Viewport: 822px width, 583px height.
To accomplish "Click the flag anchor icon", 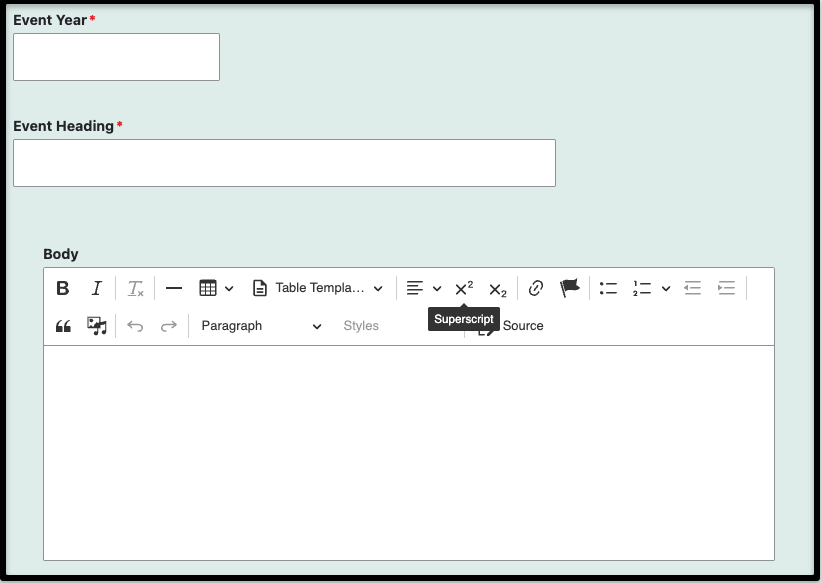I will pos(570,288).
